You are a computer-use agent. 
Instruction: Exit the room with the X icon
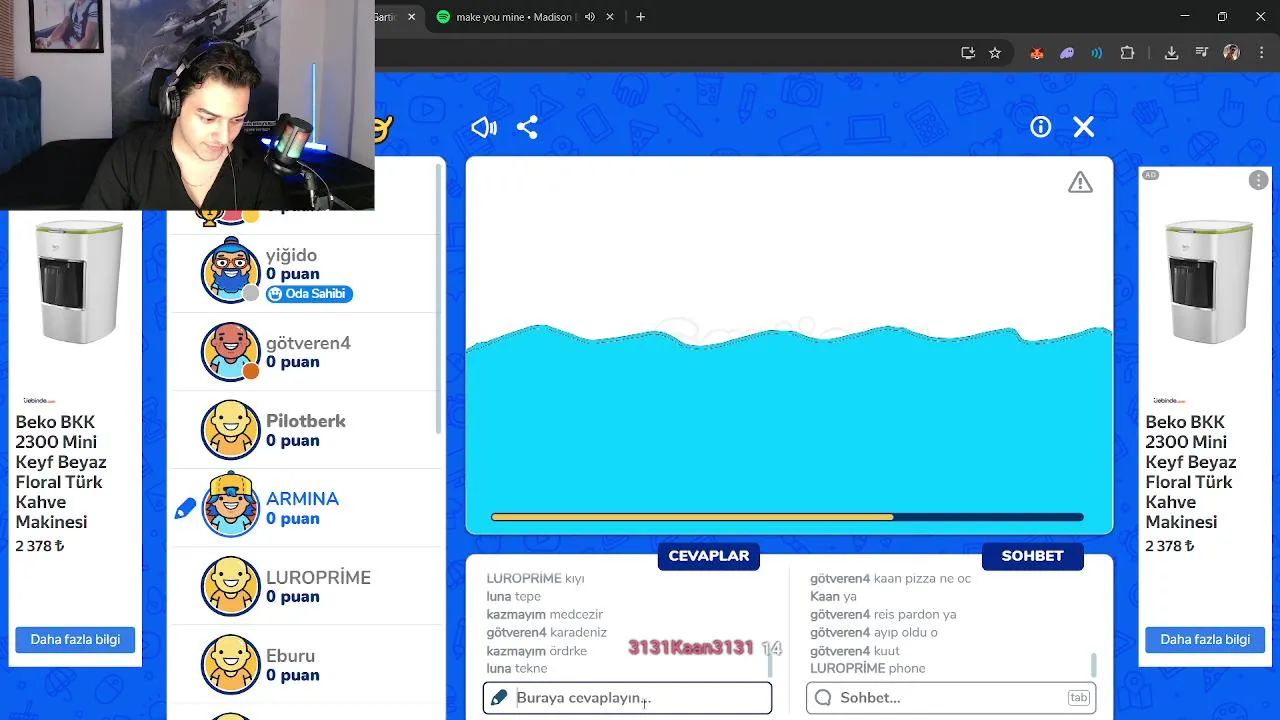tap(1084, 127)
